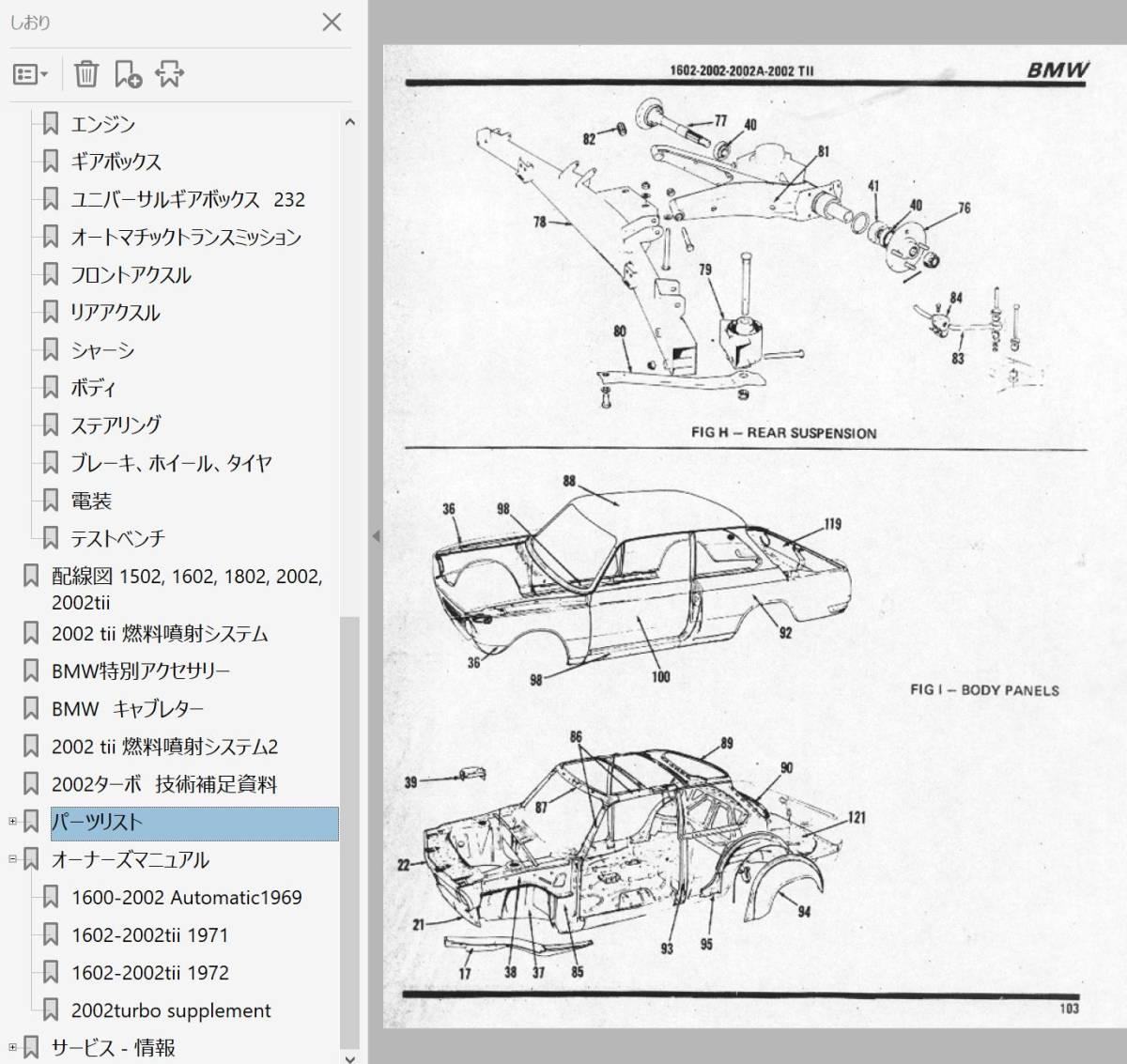Collapse the オーナーズマニュアル bookmark tree
This screenshot has width=1127, height=1064.
pyautogui.click(x=12, y=858)
